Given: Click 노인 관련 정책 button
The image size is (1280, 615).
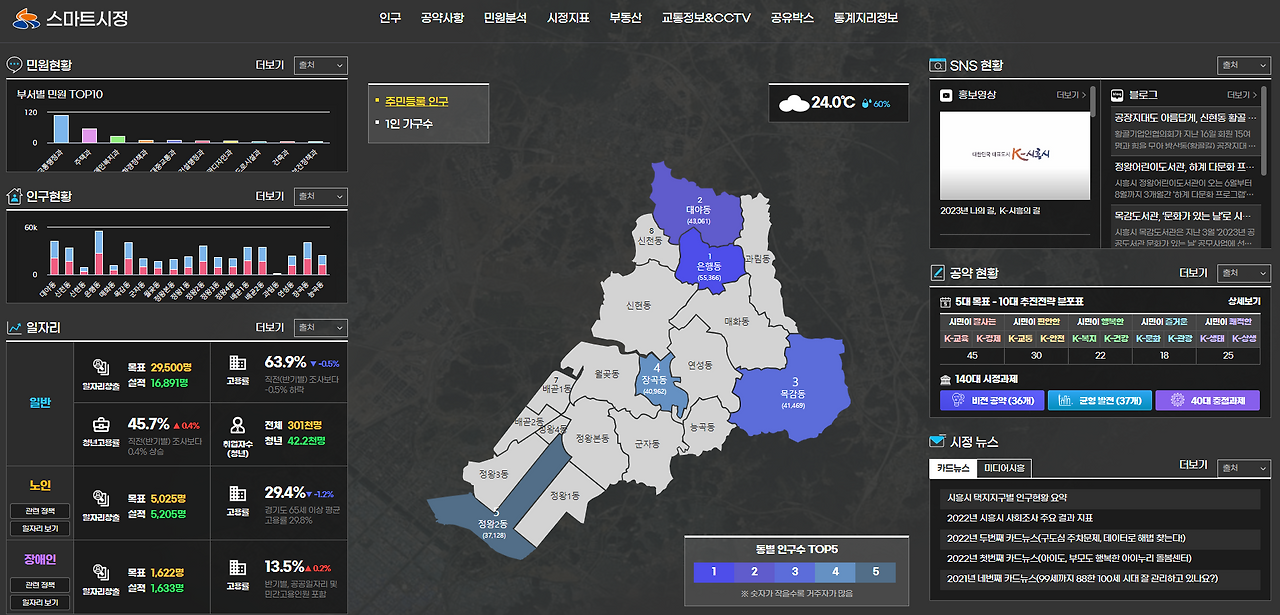Looking at the screenshot, I should (x=40, y=510).
